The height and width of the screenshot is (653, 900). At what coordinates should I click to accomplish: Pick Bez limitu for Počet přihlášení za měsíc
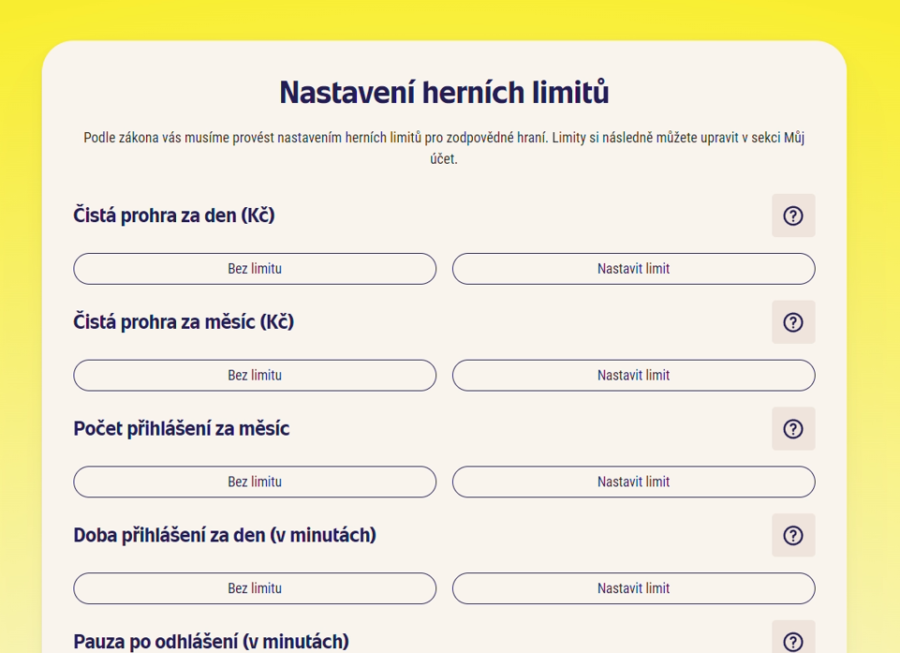tap(255, 482)
